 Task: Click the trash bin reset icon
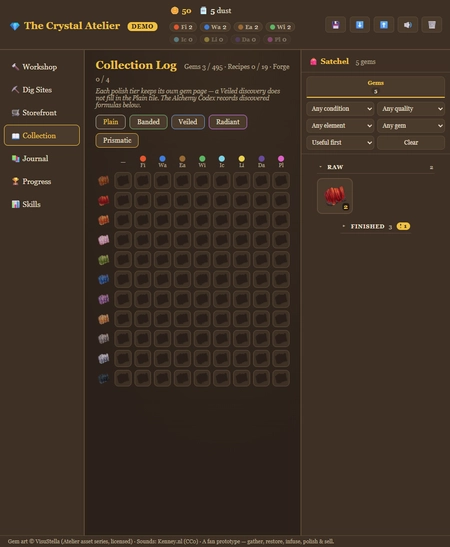(432, 25)
